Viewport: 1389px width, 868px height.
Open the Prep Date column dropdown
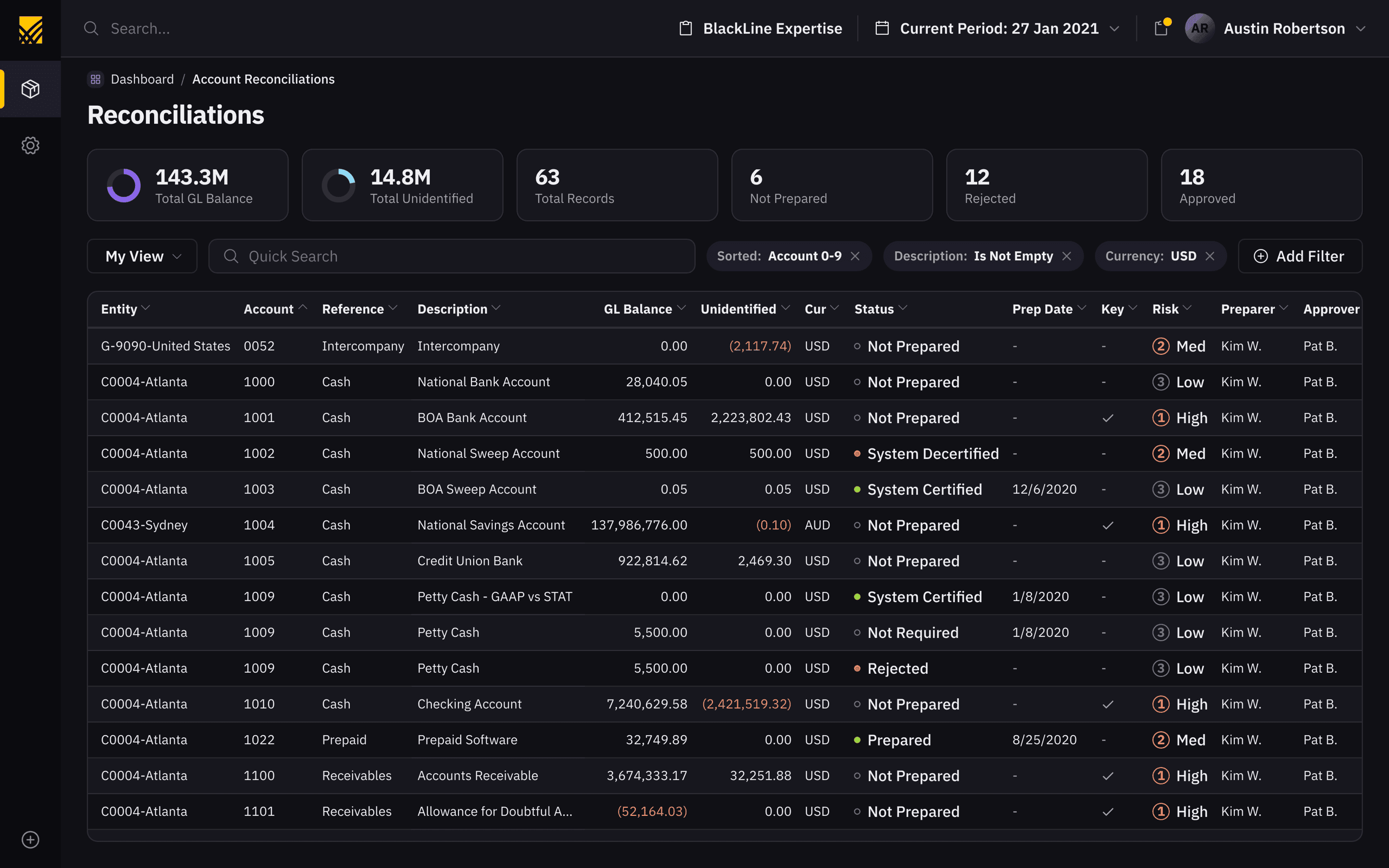click(x=1082, y=308)
